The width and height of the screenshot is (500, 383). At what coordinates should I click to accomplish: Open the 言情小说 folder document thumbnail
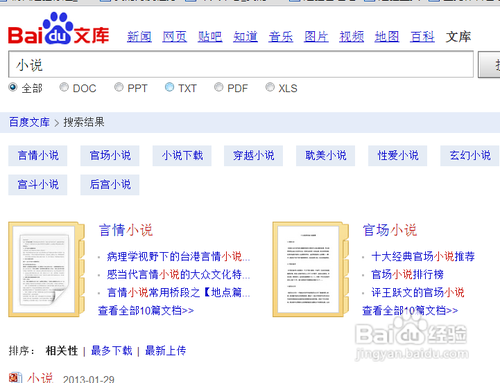[x=47, y=269]
